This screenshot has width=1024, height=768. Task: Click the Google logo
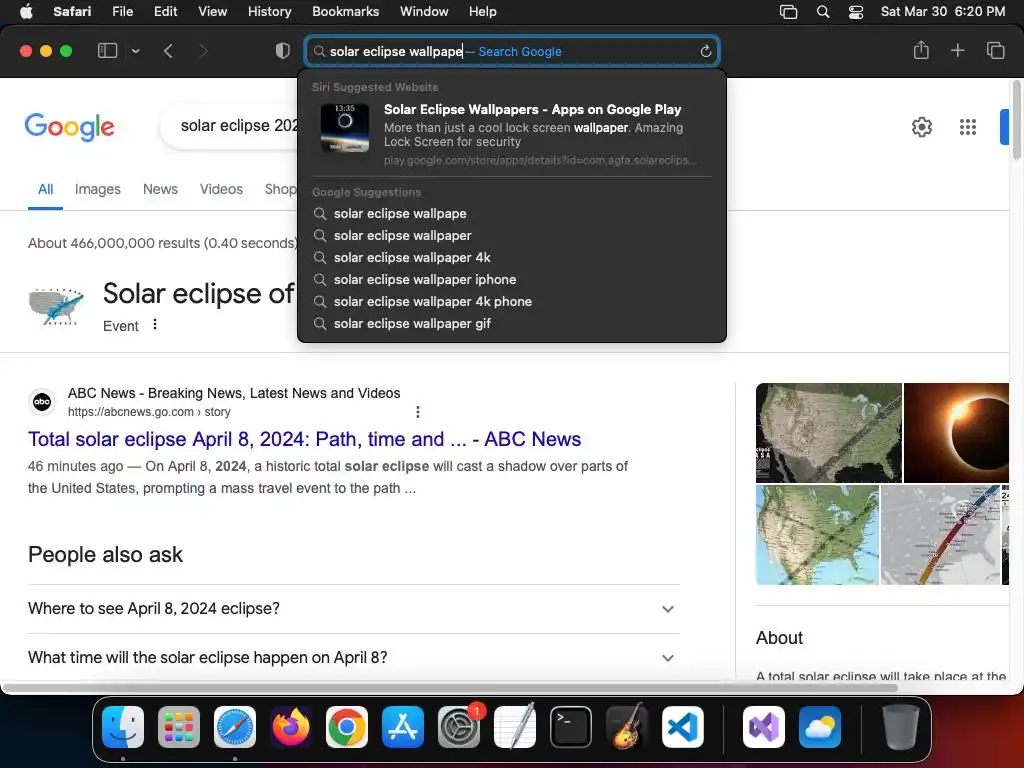click(x=69, y=127)
